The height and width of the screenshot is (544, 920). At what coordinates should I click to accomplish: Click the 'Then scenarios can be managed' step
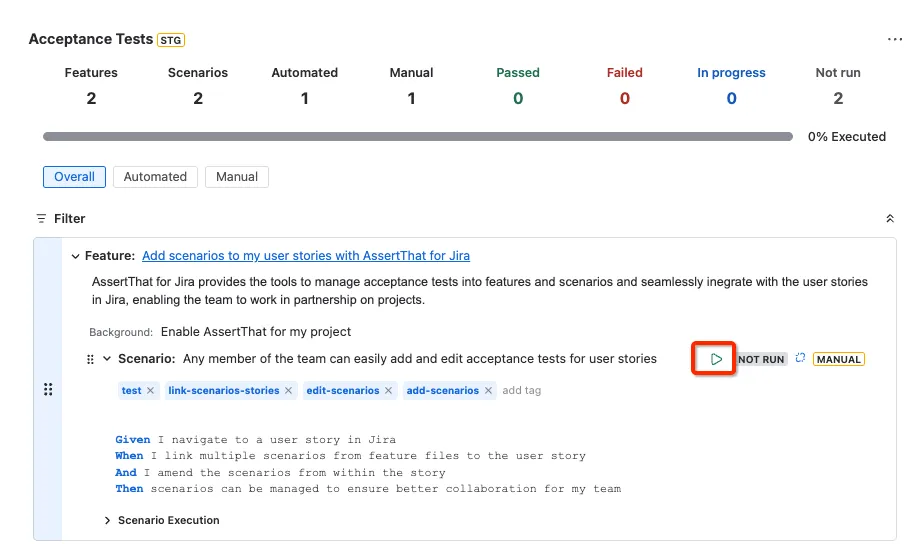point(368,489)
